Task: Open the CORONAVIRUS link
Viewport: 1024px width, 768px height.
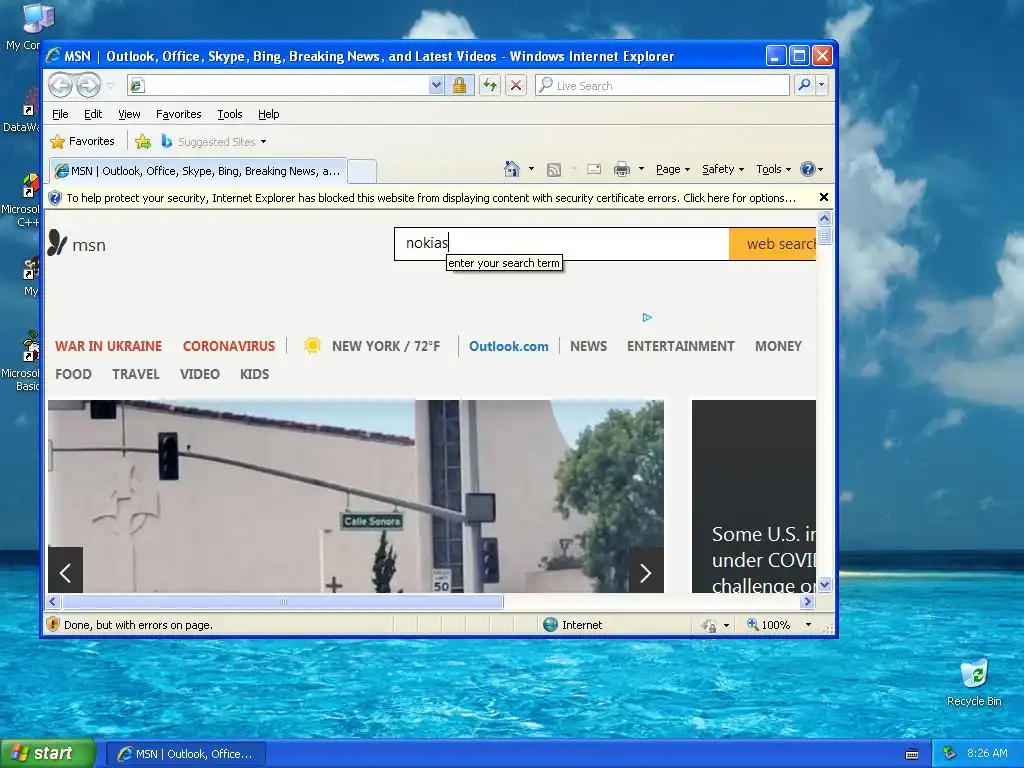Action: click(x=229, y=346)
